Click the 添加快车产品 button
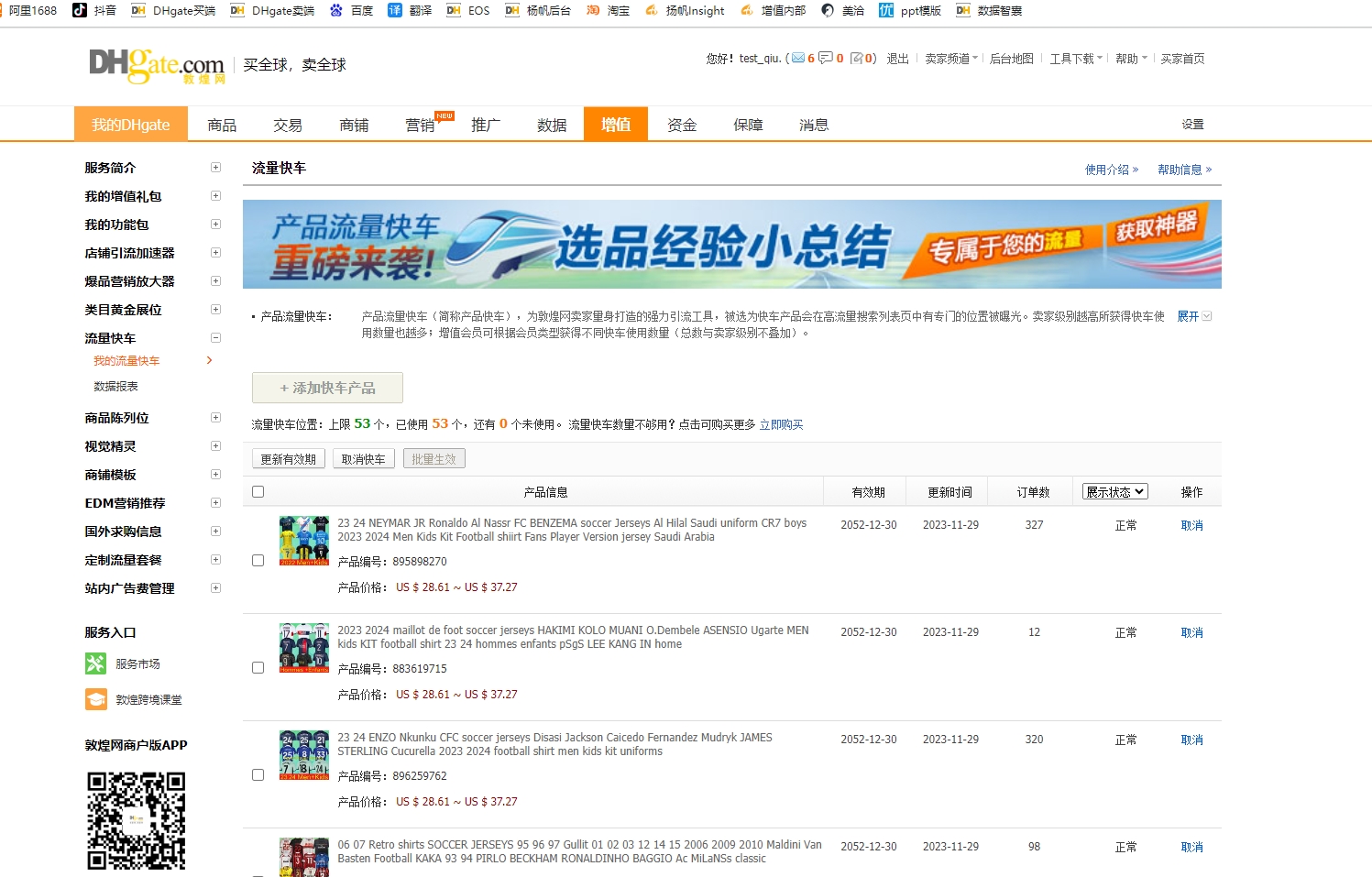 click(327, 388)
